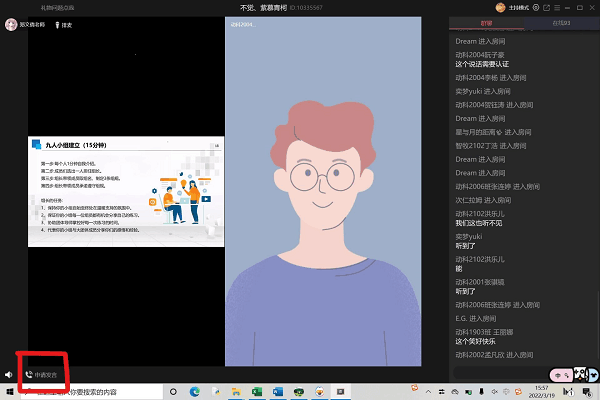Click the host teacher's avatar at top left
Image resolution: width=600 pixels, height=400 pixels.
(10, 24)
